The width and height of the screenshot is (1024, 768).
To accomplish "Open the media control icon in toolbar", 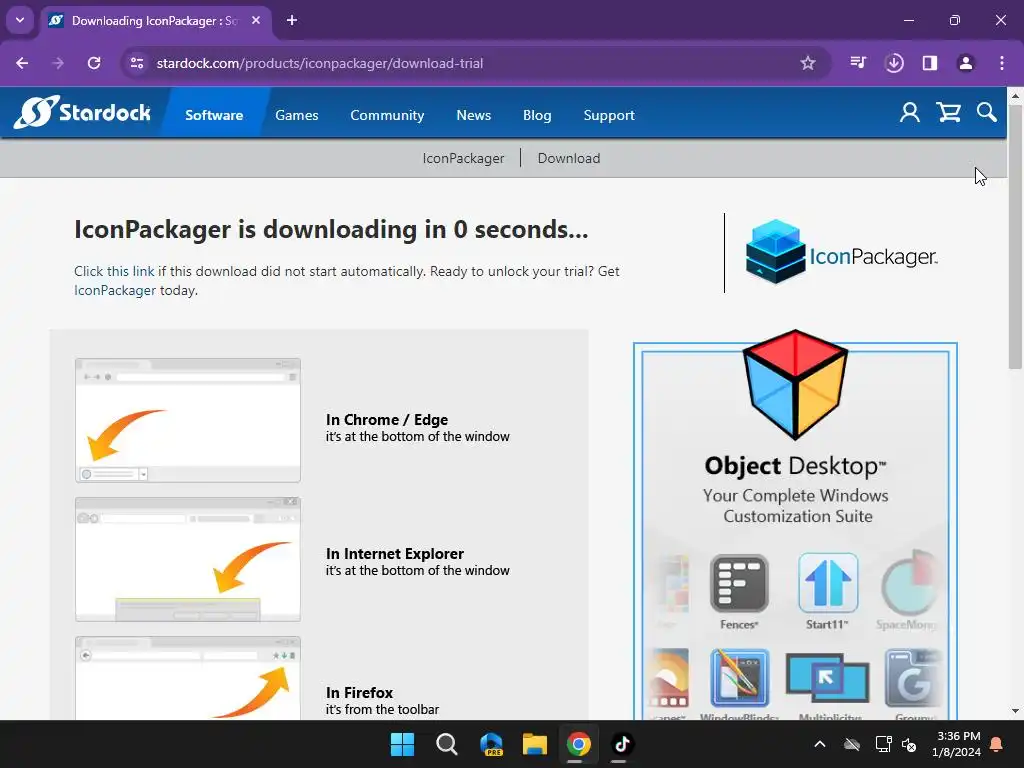I will tap(858, 63).
